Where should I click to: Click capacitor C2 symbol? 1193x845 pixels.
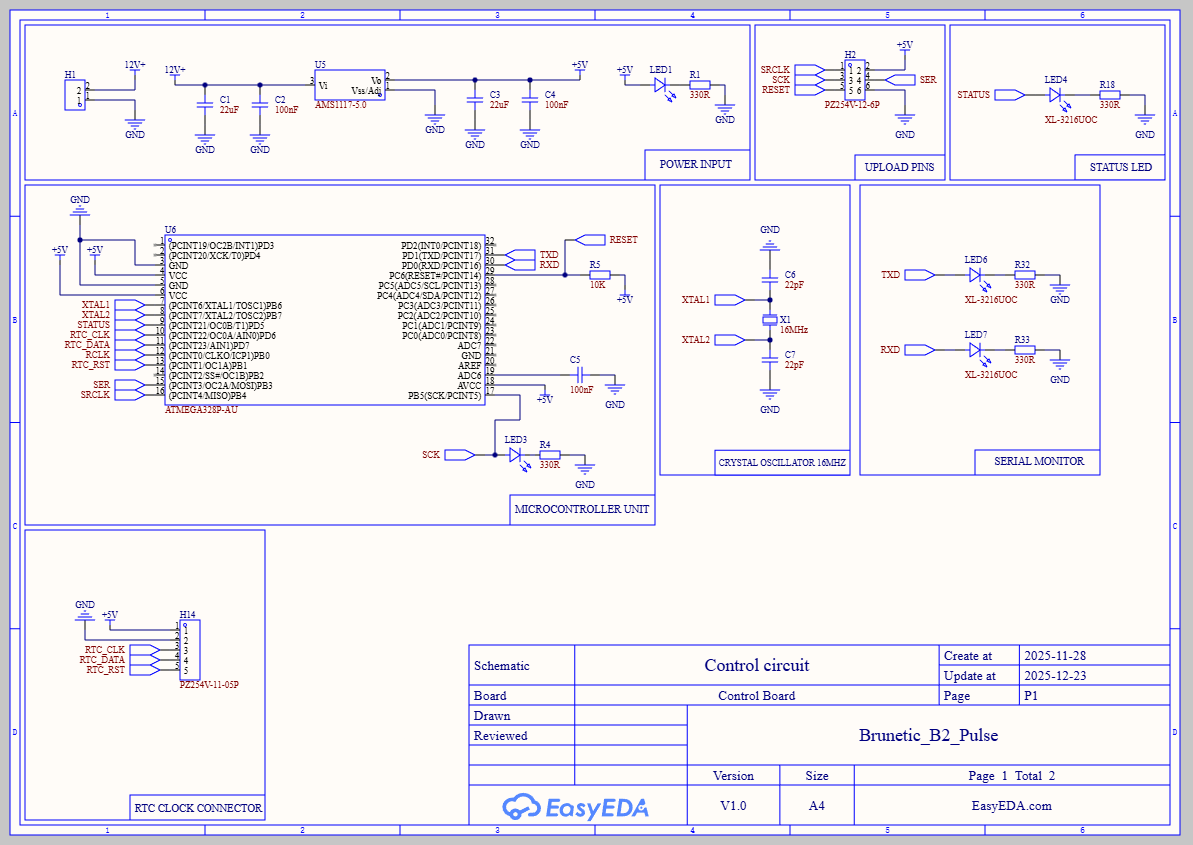pyautogui.click(x=260, y=106)
